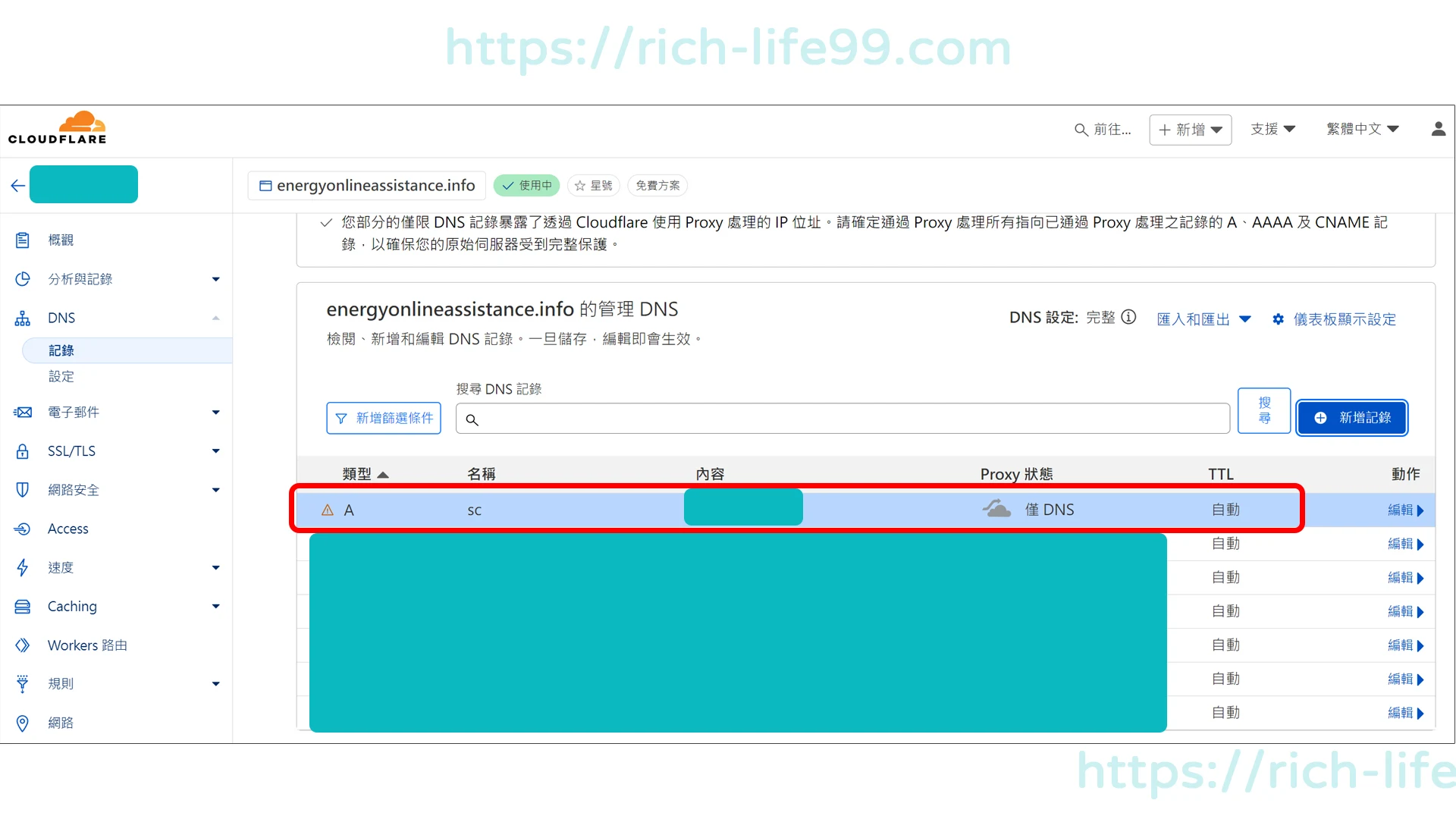
Task: Click the 電子郵件 envelope icon
Action: [x=23, y=413]
